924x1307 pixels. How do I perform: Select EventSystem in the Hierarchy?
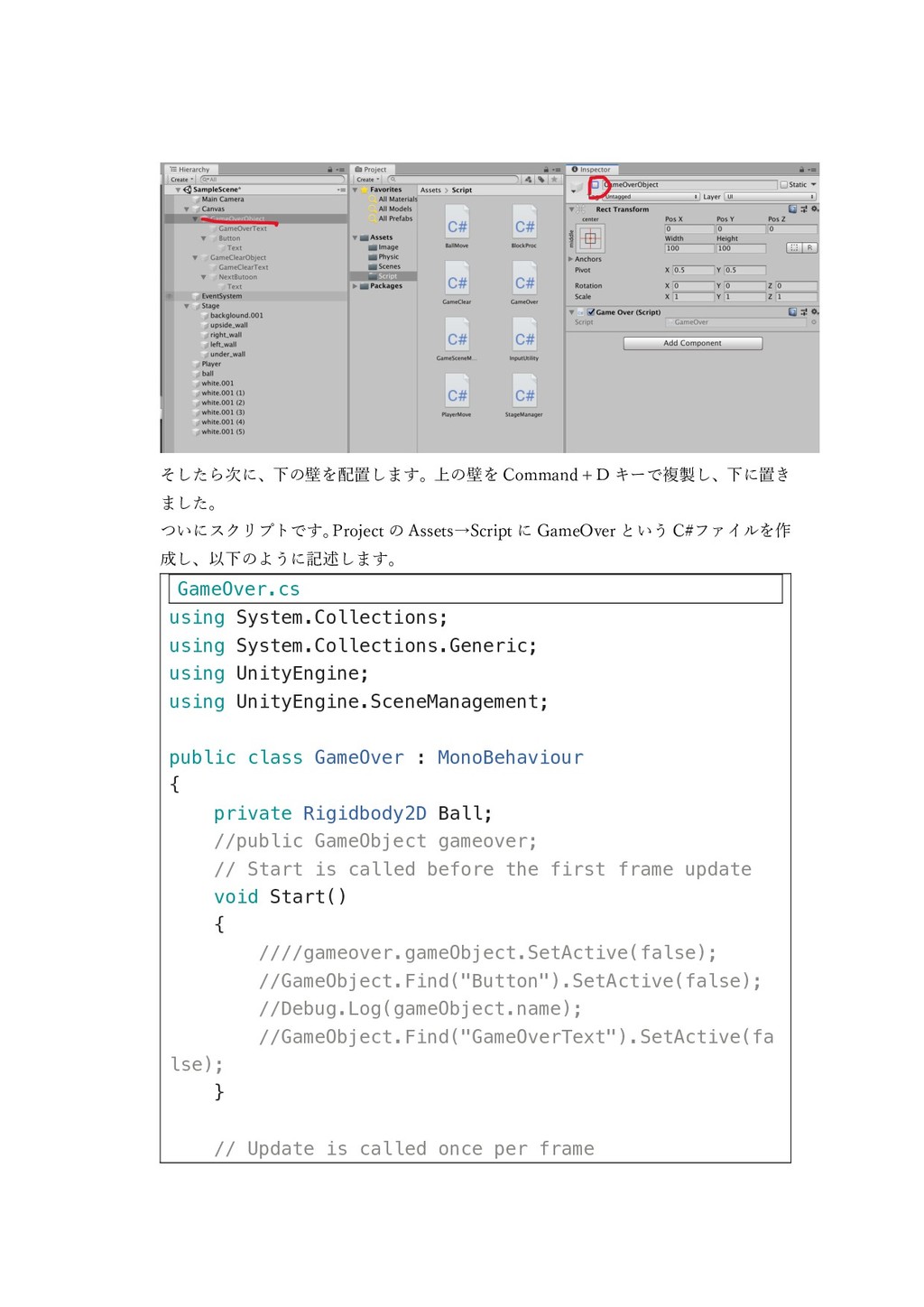click(221, 296)
